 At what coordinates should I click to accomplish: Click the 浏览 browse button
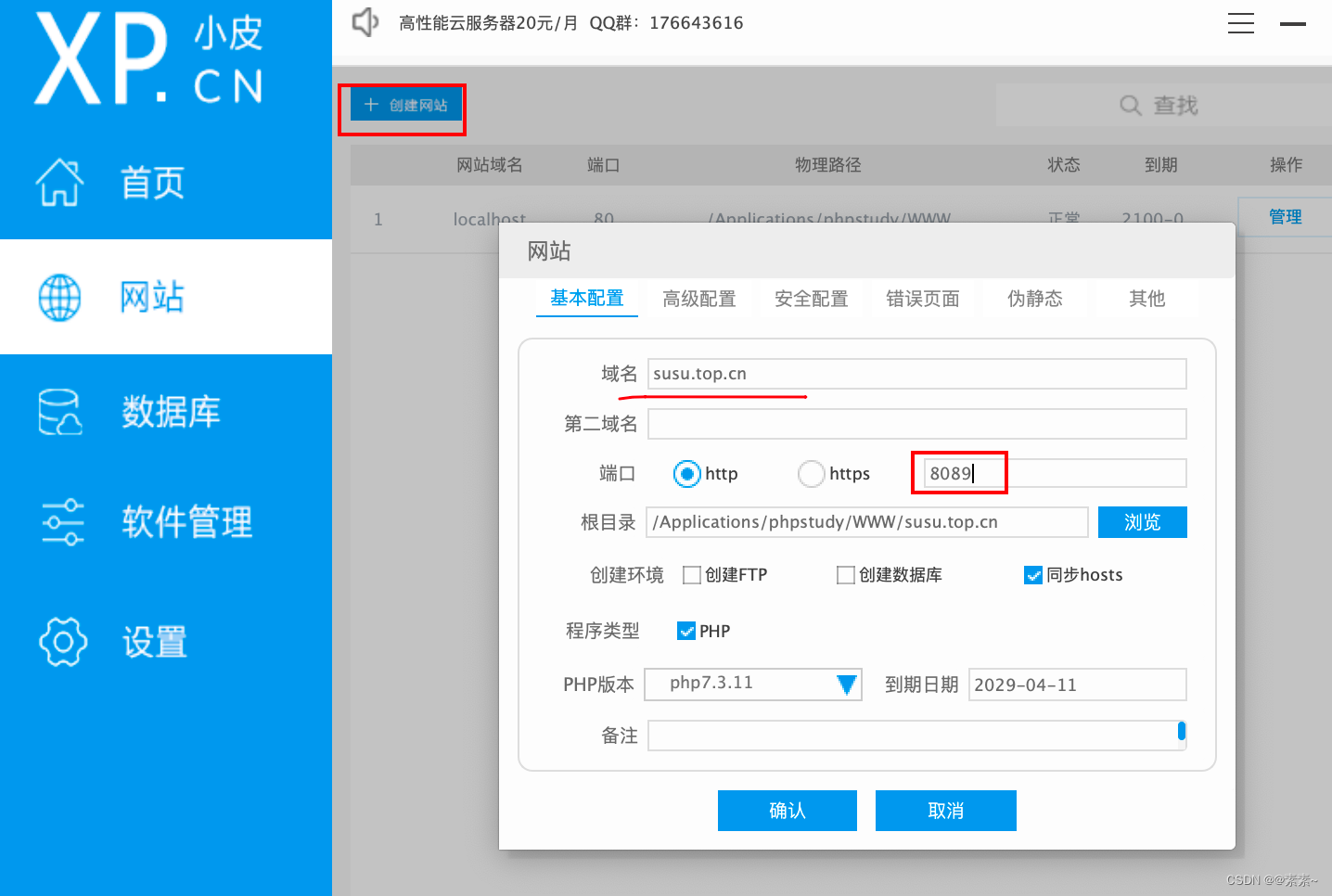(1142, 522)
